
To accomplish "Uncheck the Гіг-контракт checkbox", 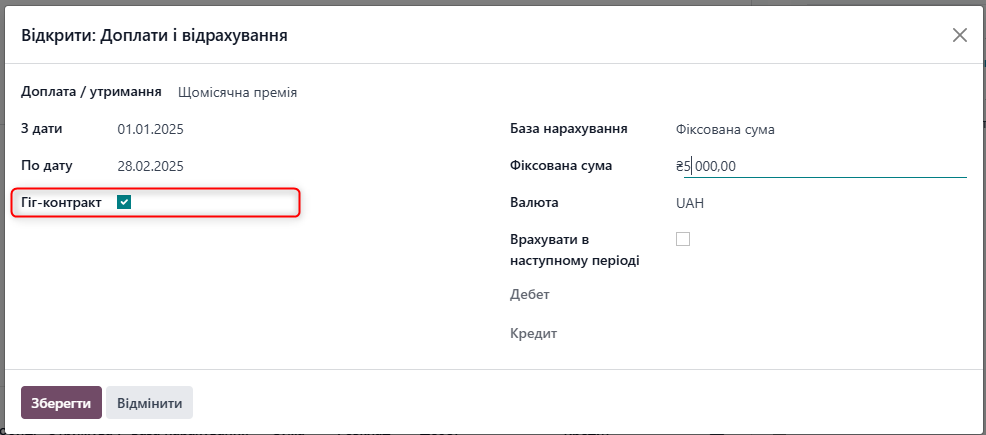I will [x=124, y=202].
